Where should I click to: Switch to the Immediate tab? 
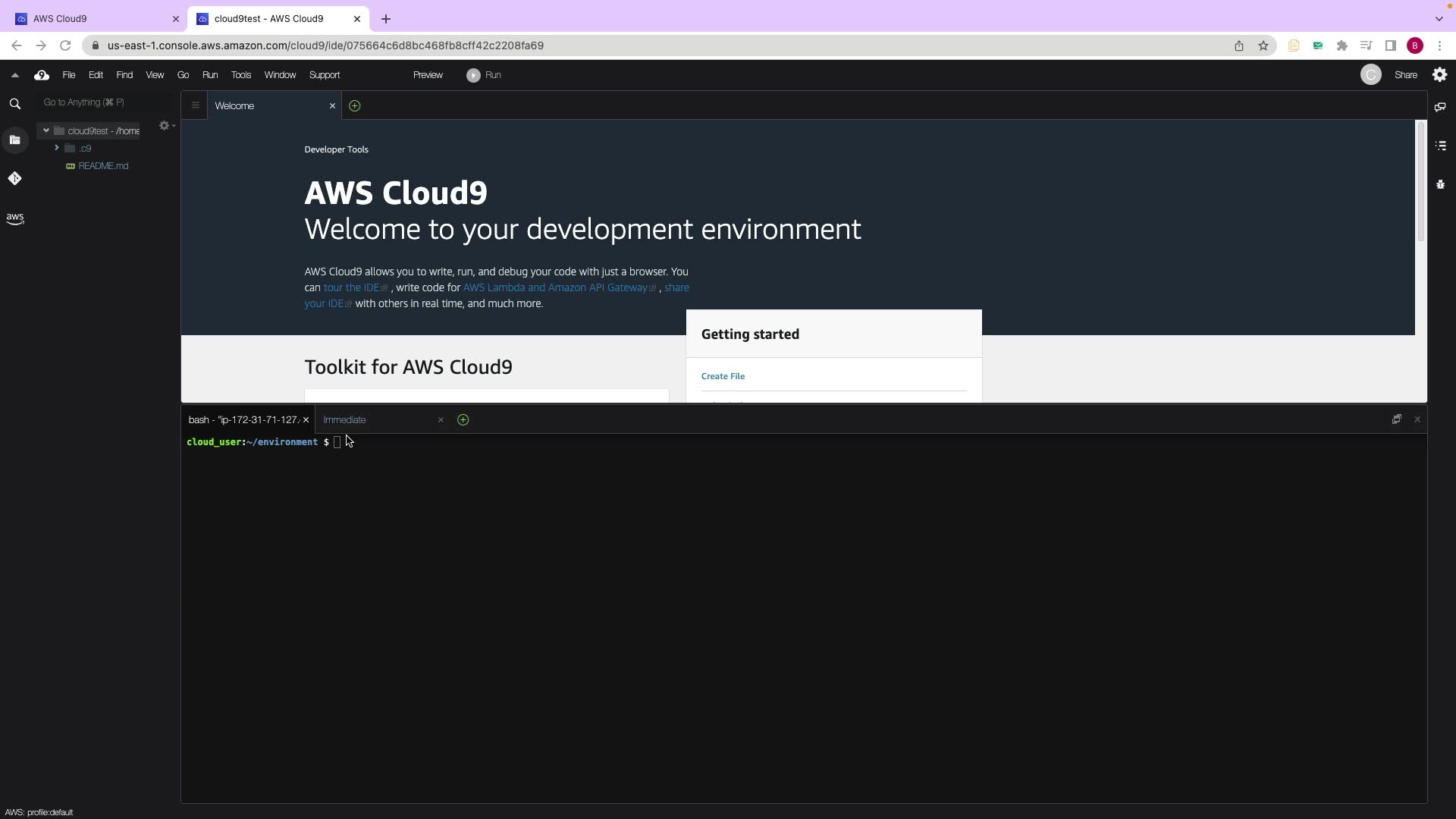[344, 420]
